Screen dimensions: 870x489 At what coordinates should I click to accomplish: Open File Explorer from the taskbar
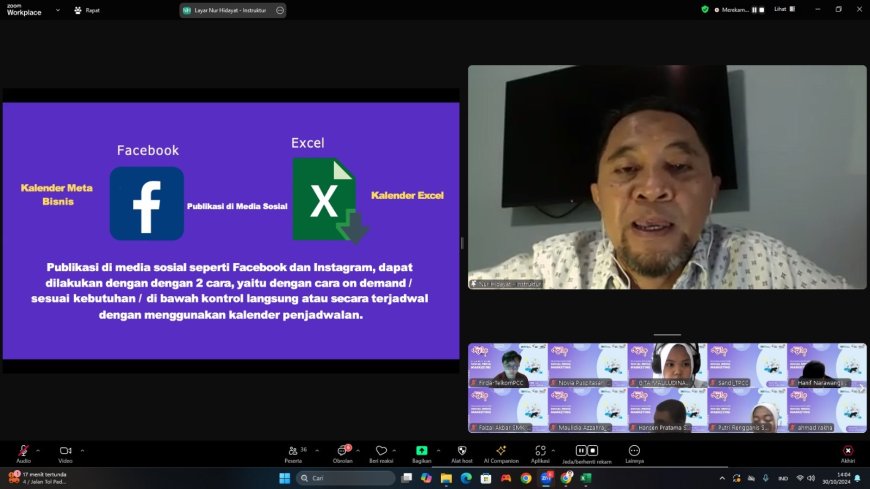446,478
